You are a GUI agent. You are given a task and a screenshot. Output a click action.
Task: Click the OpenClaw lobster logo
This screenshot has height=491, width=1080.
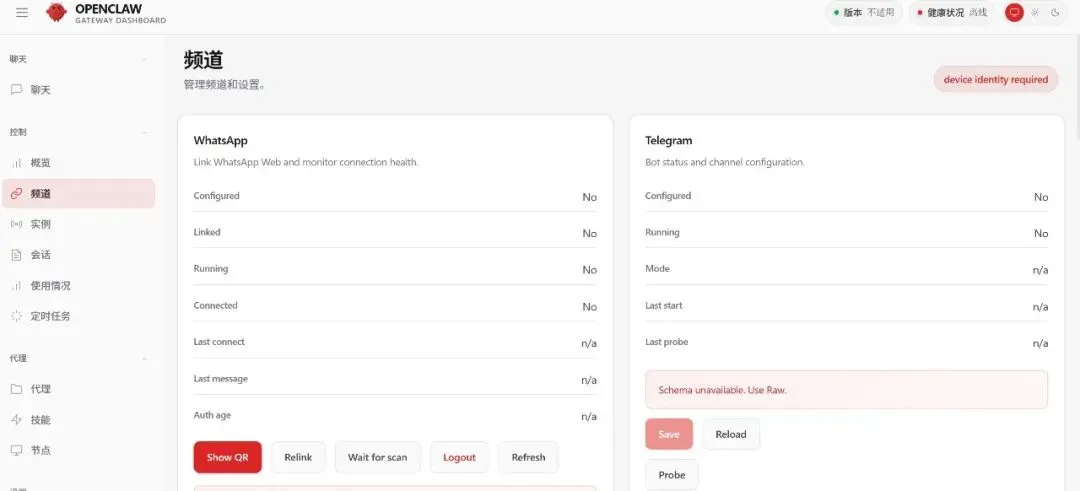point(57,13)
